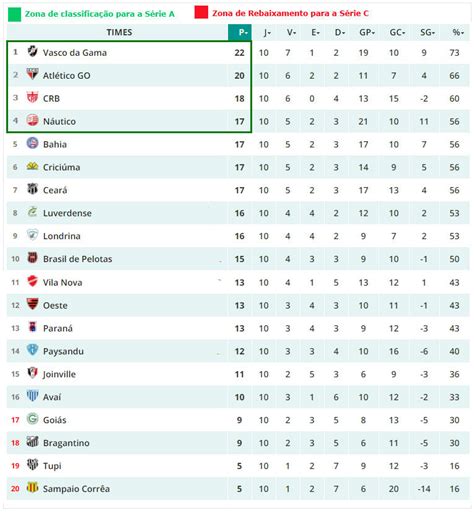Click the Náutico team crest icon
474x513 pixels.
click(x=32, y=120)
